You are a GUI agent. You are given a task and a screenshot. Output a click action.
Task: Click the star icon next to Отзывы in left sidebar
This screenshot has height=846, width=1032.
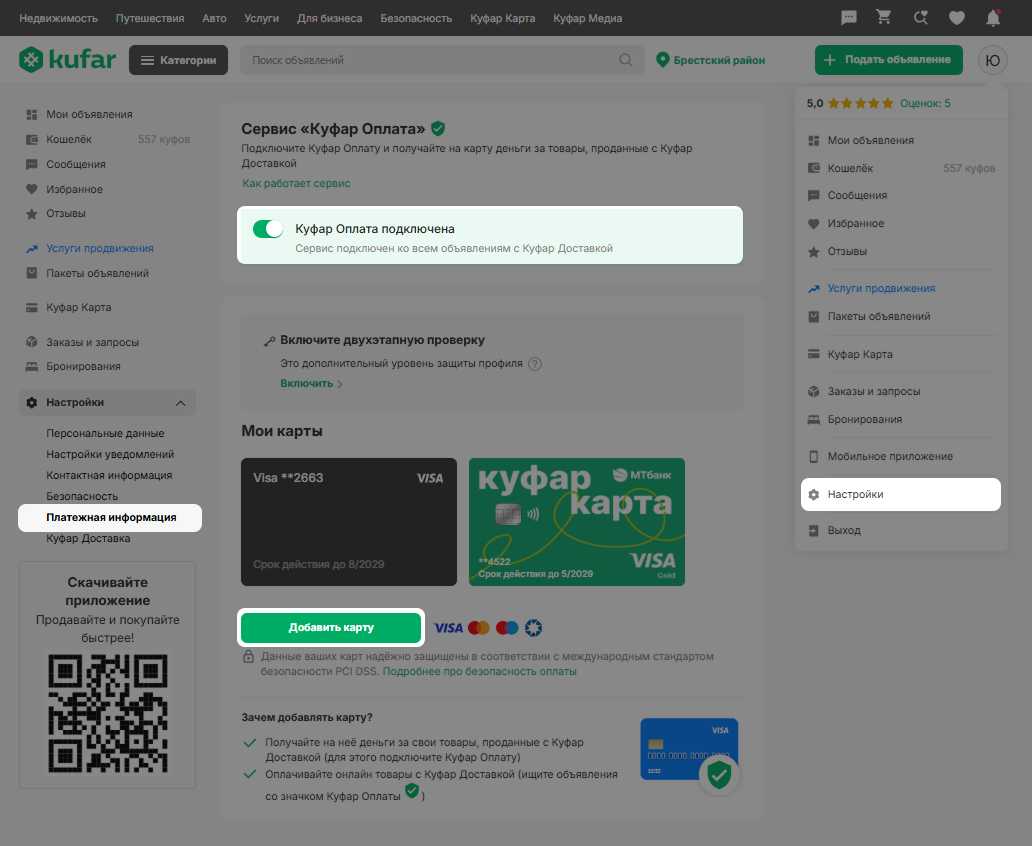coord(32,213)
